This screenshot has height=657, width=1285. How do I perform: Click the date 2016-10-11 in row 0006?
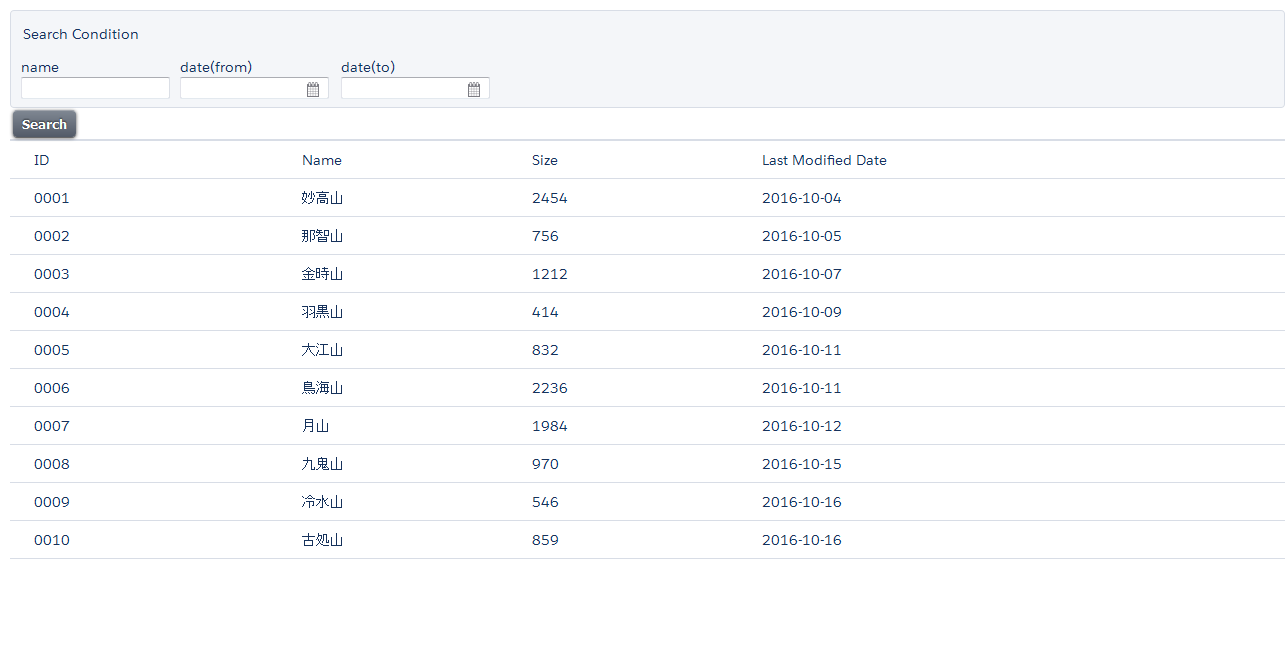(x=802, y=388)
